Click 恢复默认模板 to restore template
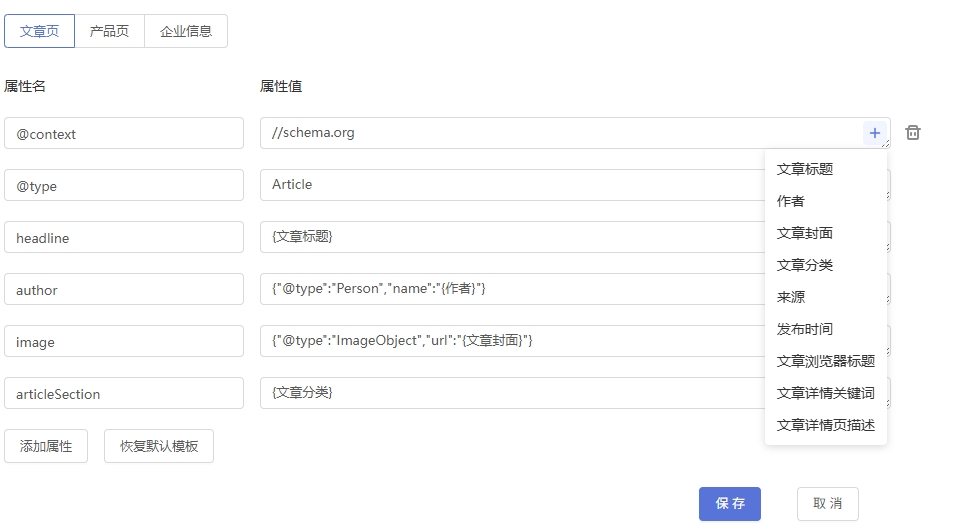The image size is (963, 524). click(158, 446)
